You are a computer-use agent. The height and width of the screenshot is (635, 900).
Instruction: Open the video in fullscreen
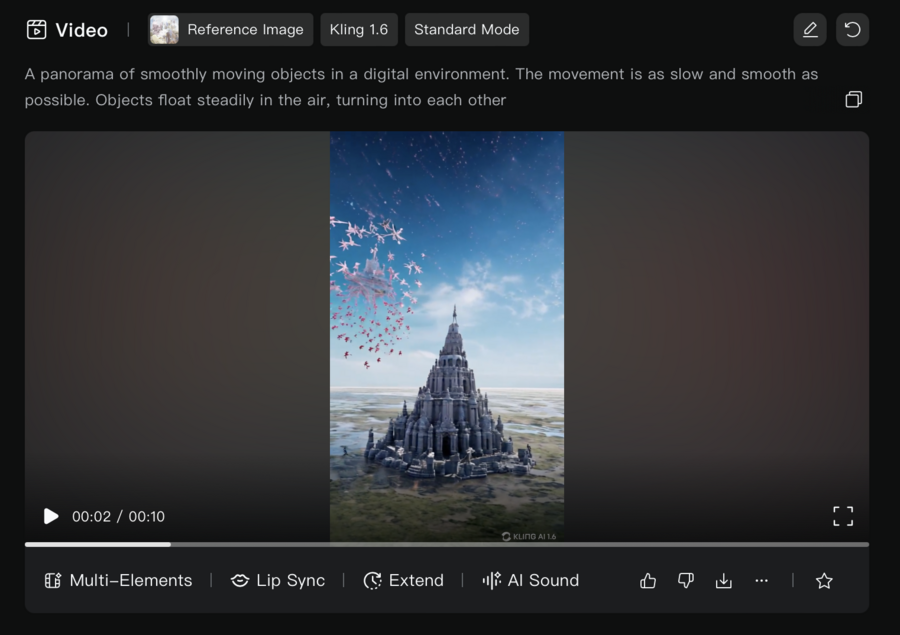tap(843, 516)
